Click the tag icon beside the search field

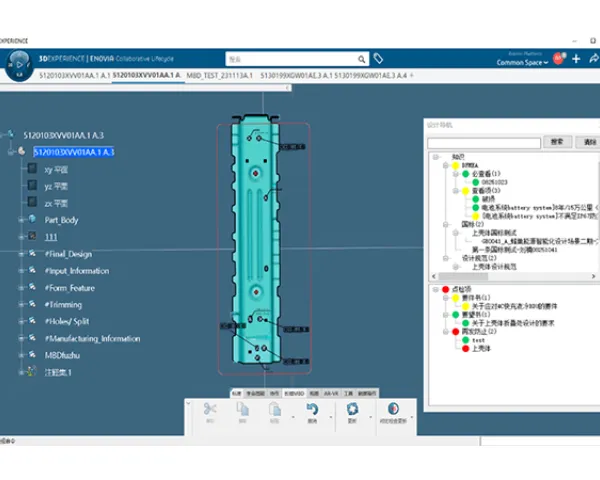point(378,59)
